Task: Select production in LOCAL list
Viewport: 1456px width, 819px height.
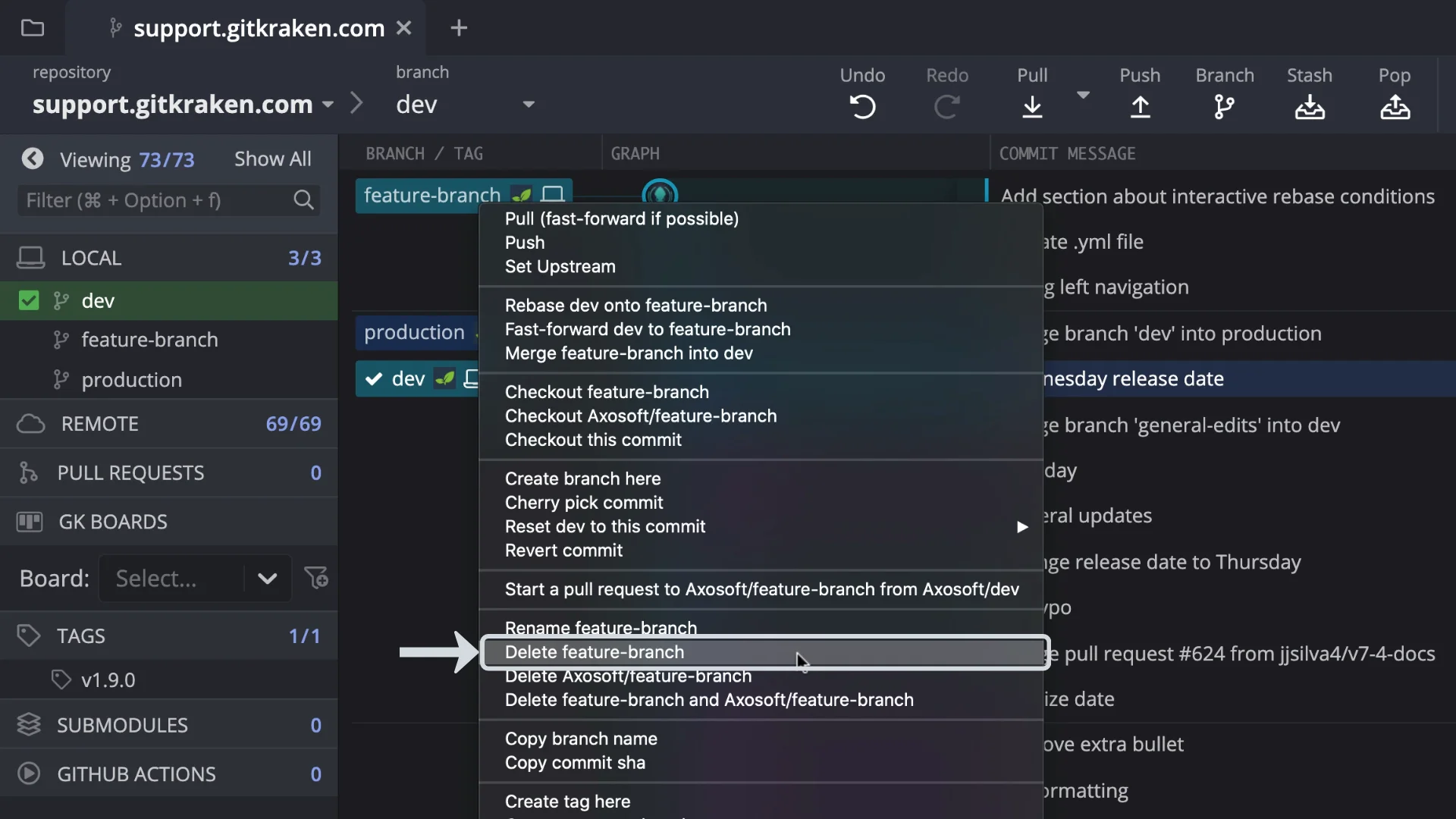Action: click(x=169, y=379)
